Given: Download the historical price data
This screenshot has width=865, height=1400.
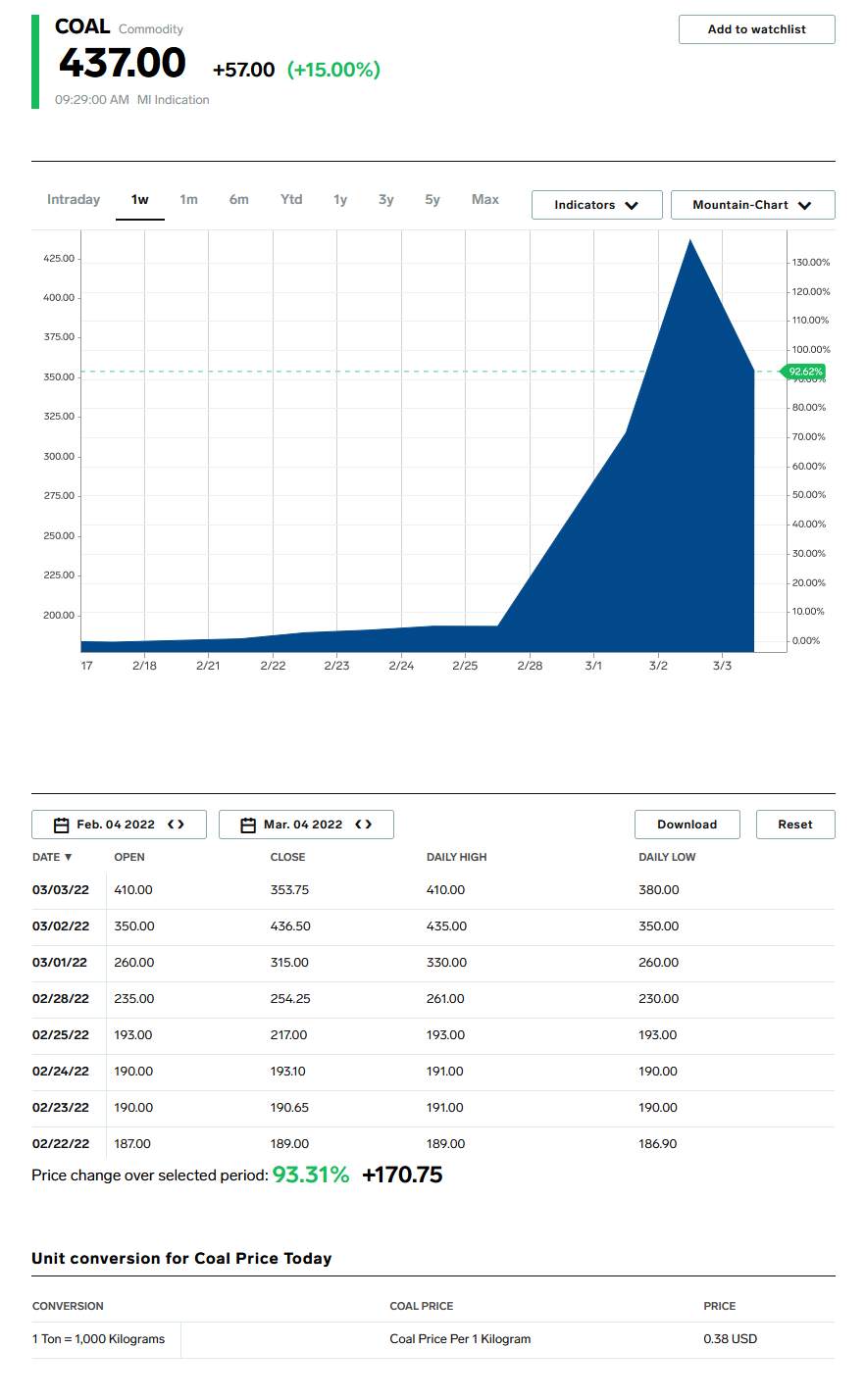Looking at the screenshot, I should point(687,825).
